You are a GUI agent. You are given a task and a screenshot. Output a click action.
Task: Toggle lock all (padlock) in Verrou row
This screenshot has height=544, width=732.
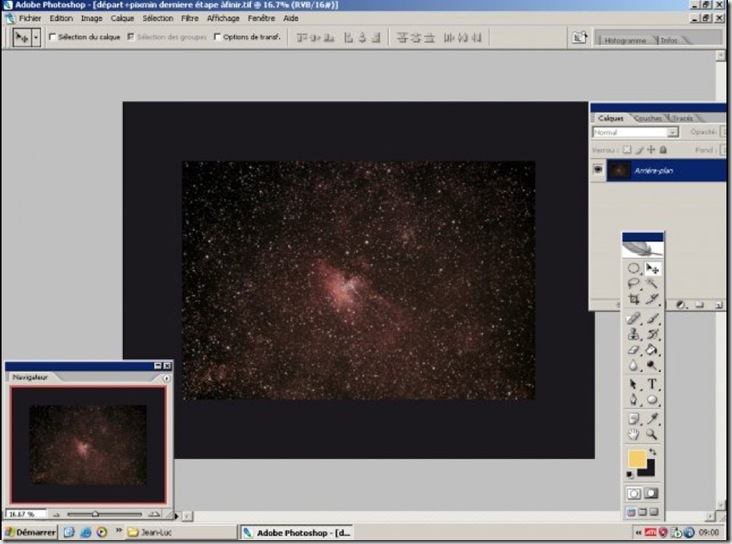pos(663,150)
